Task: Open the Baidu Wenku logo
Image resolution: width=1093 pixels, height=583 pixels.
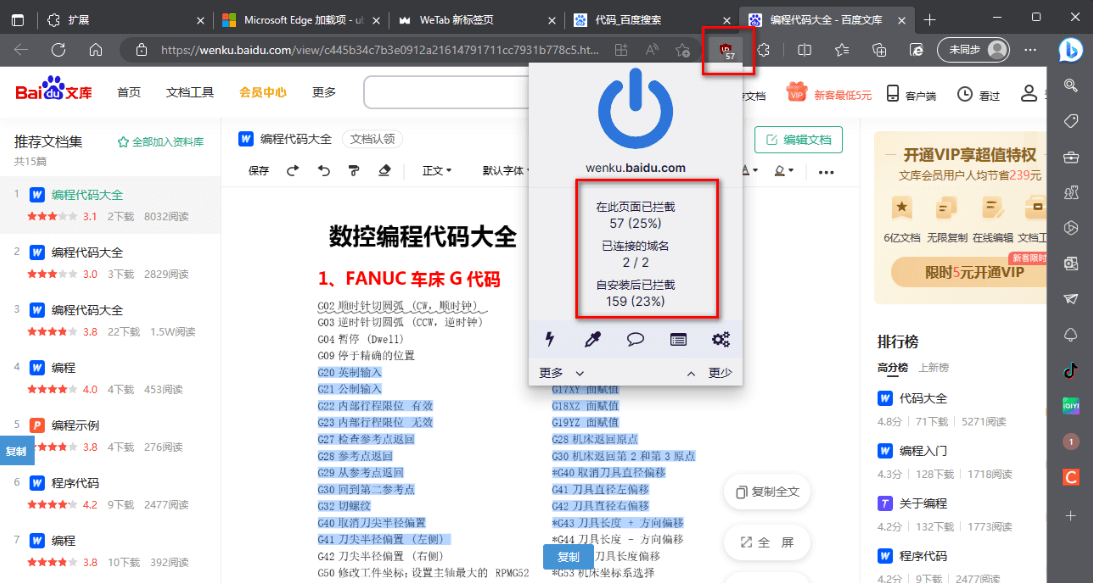Action: (x=54, y=91)
